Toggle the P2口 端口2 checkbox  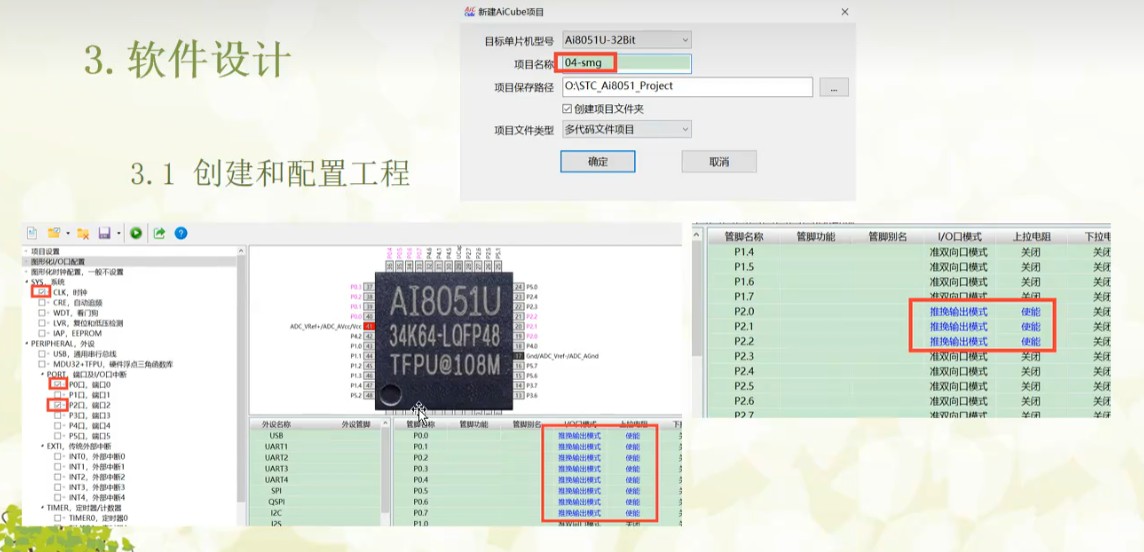(58, 405)
